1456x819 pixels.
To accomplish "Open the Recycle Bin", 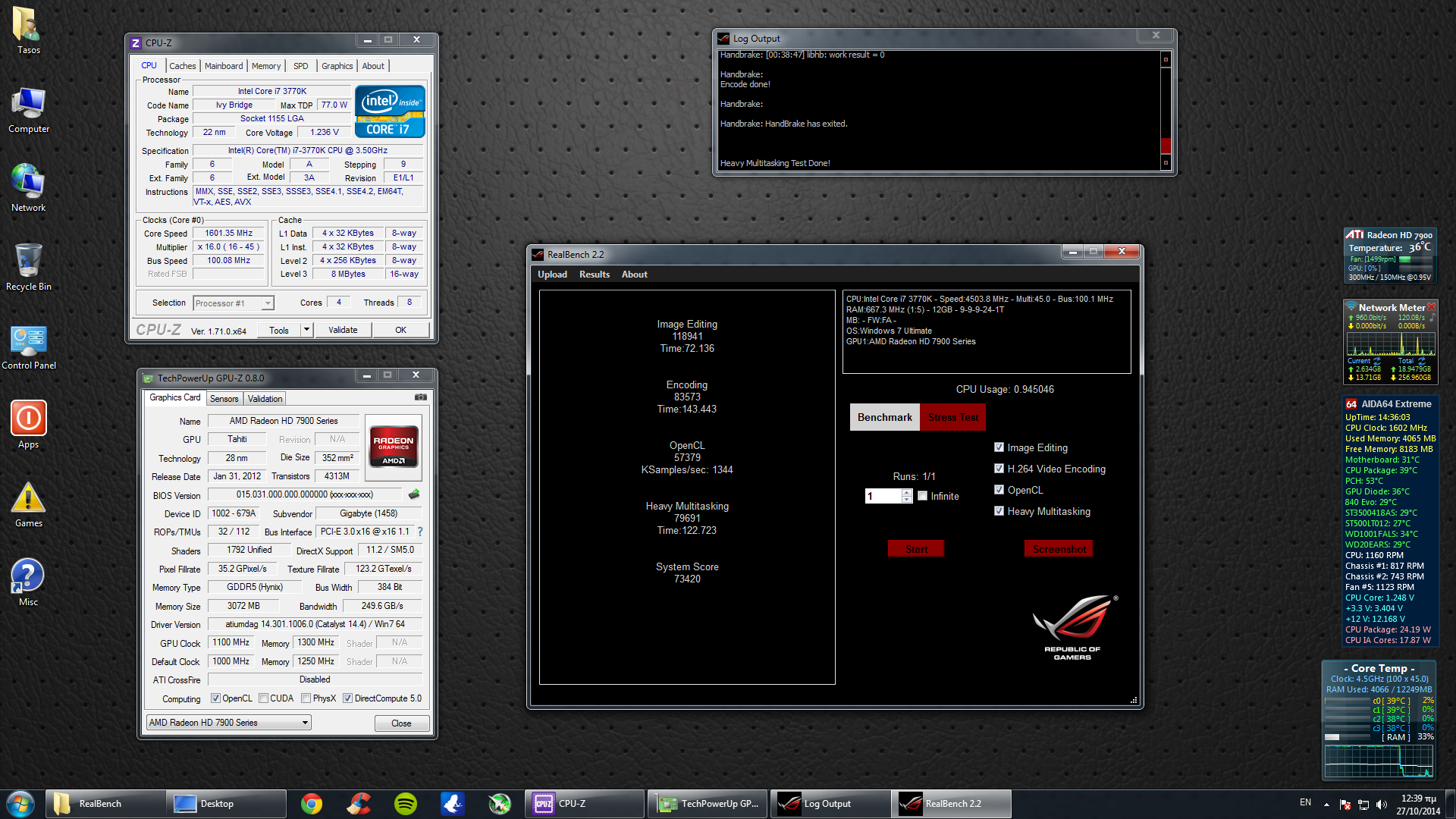I will 28,267.
